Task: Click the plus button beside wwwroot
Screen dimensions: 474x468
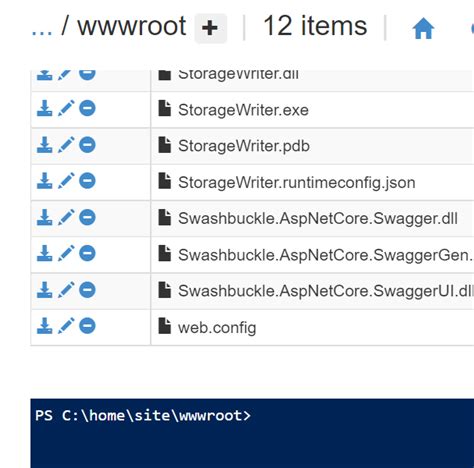Action: [x=211, y=28]
